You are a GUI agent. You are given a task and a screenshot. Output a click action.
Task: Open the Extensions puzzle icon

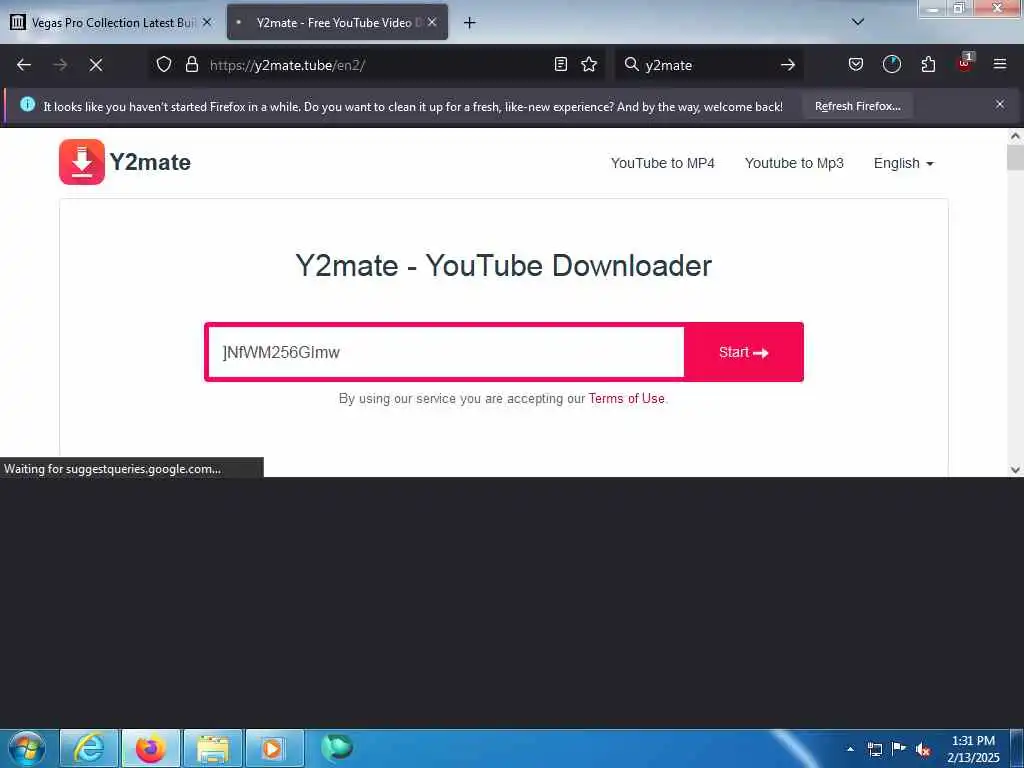coord(928,65)
